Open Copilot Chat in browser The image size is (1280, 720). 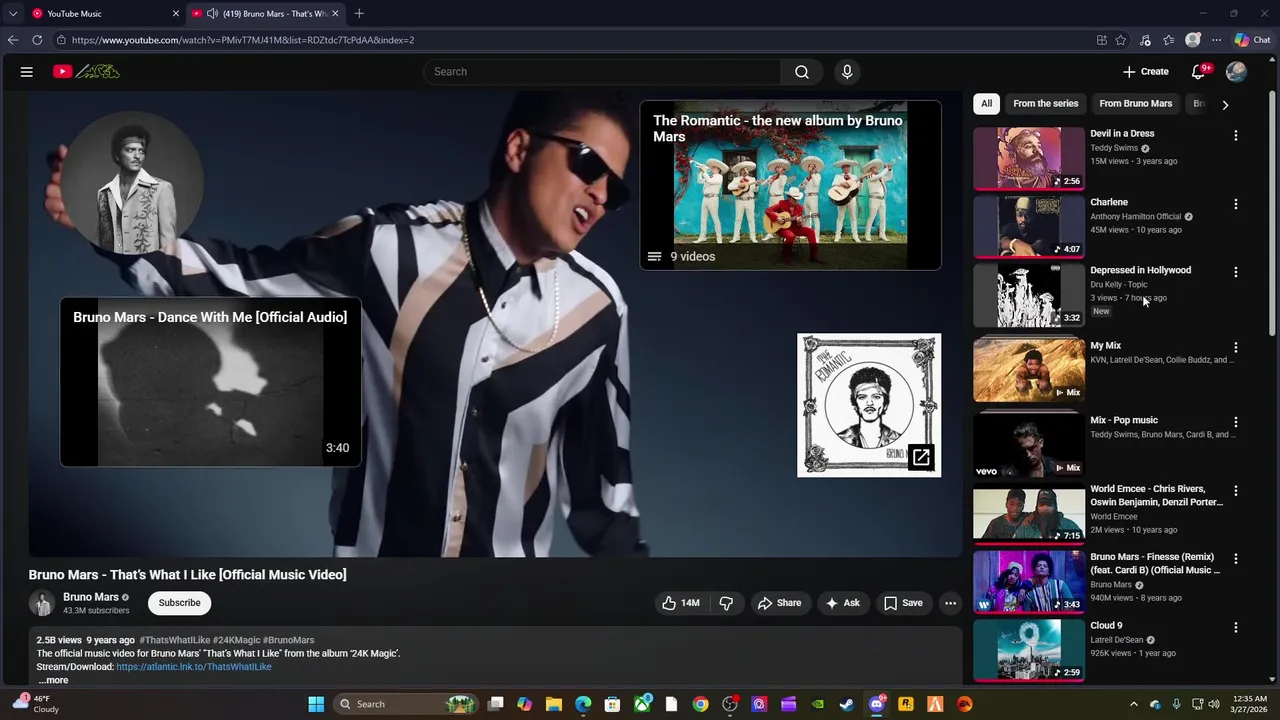pos(1253,40)
